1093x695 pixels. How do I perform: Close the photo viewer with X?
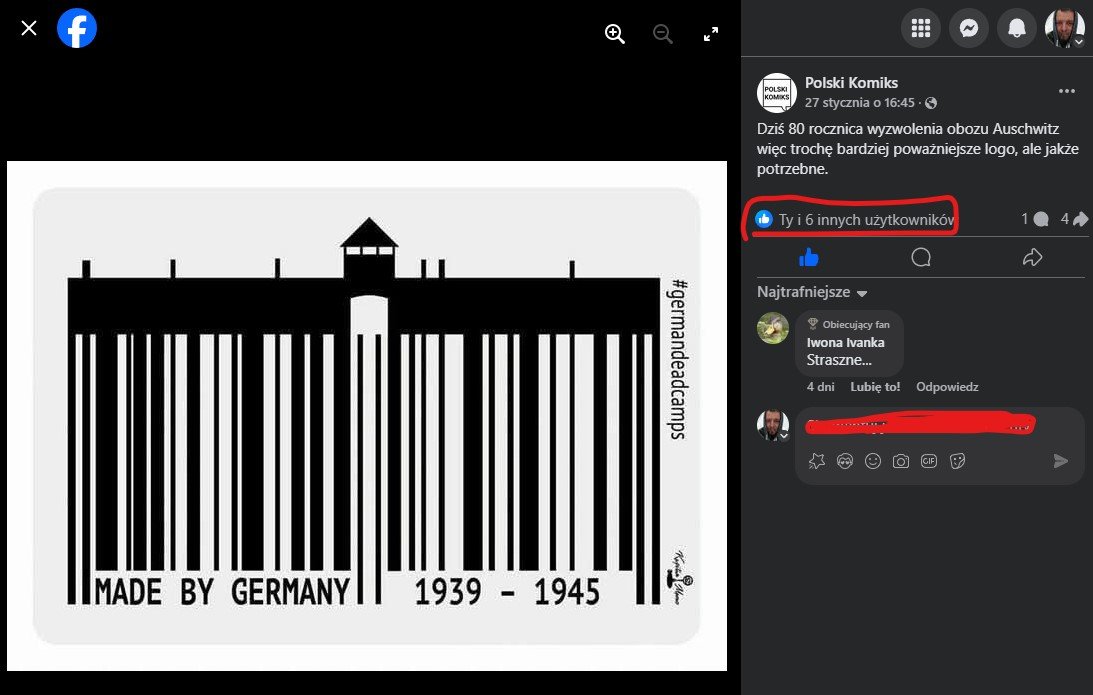29,28
